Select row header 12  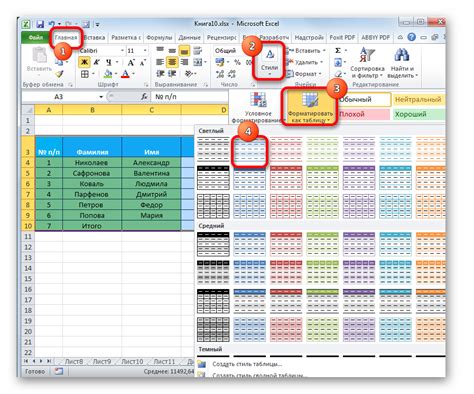coord(28,247)
